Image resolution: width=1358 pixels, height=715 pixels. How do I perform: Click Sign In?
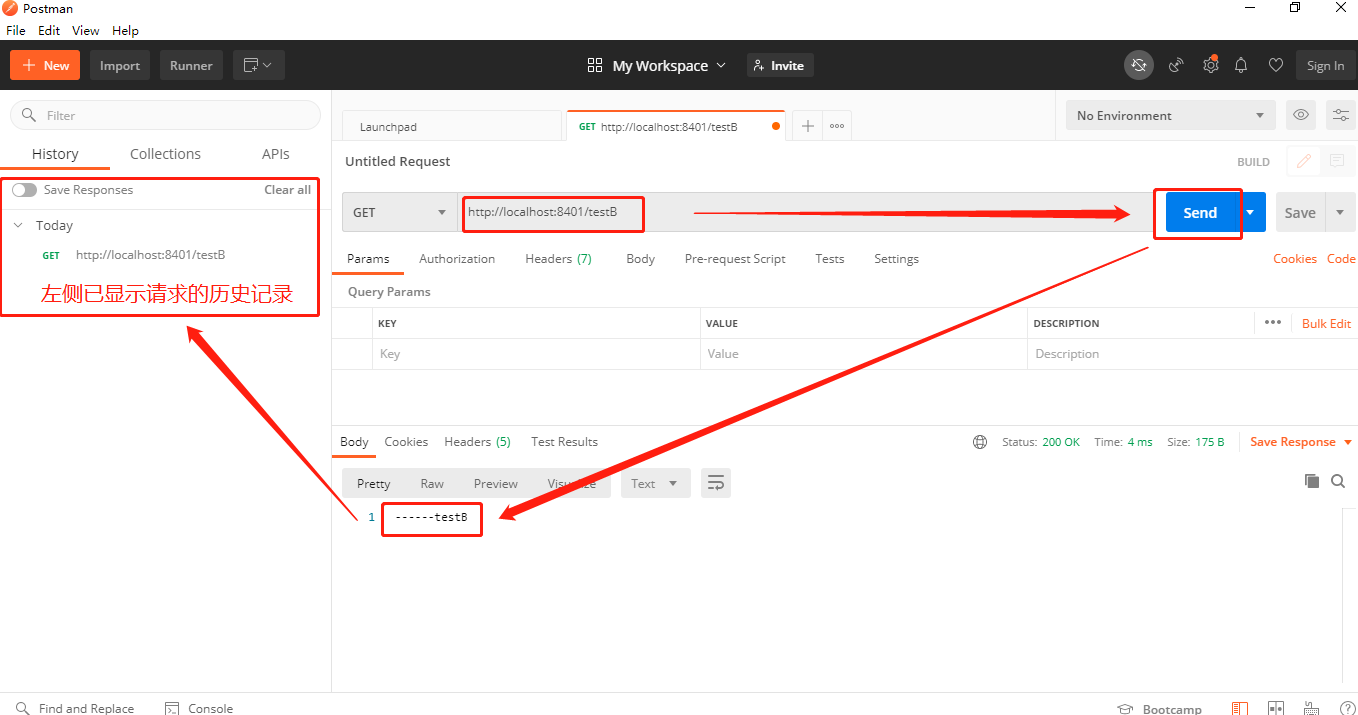(x=1326, y=65)
